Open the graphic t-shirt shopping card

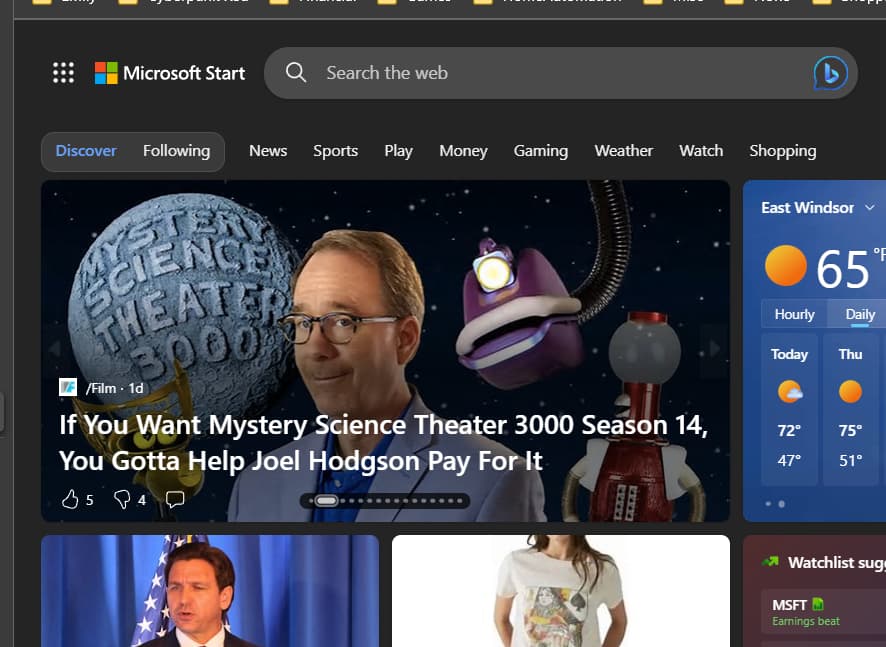[561, 591]
